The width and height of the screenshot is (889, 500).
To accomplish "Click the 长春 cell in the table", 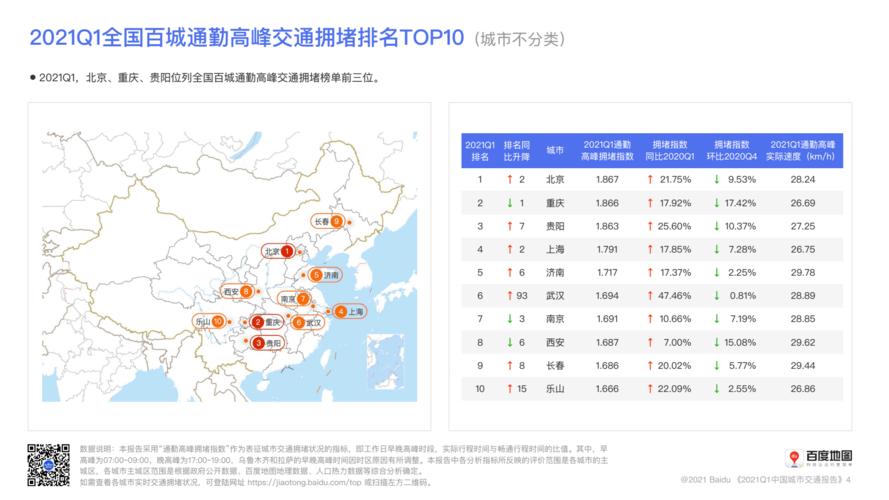I will pos(555,366).
